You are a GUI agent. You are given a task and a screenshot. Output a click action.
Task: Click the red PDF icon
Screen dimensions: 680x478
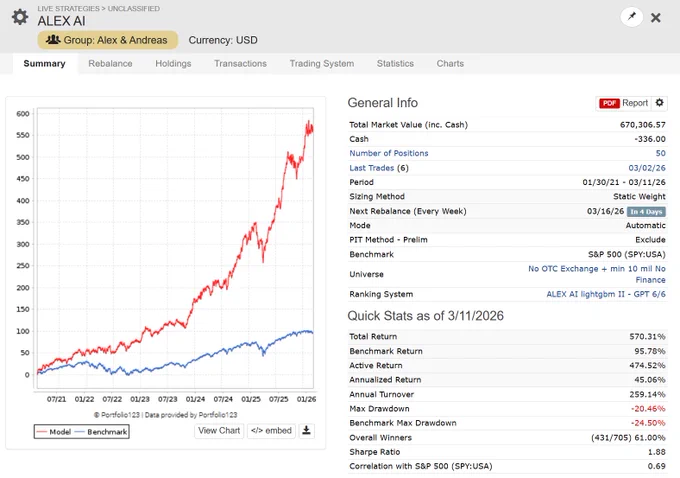click(x=609, y=103)
